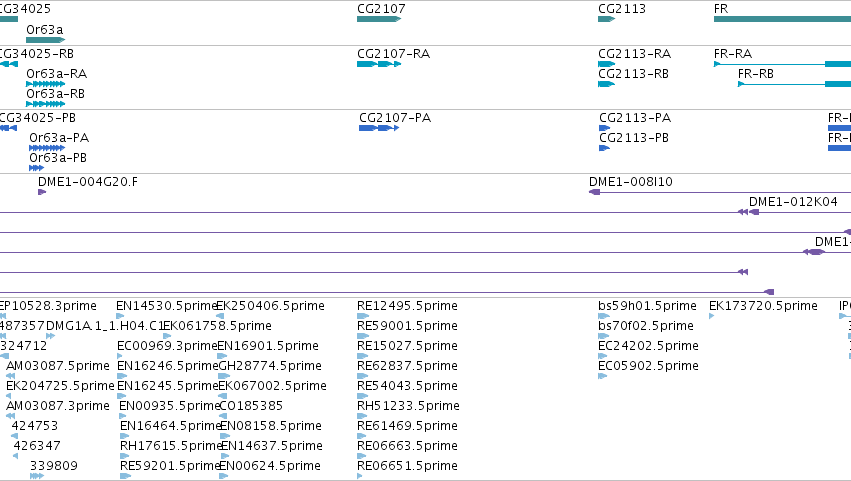Click the FR gene bar
The image size is (851, 481).
point(782,19)
